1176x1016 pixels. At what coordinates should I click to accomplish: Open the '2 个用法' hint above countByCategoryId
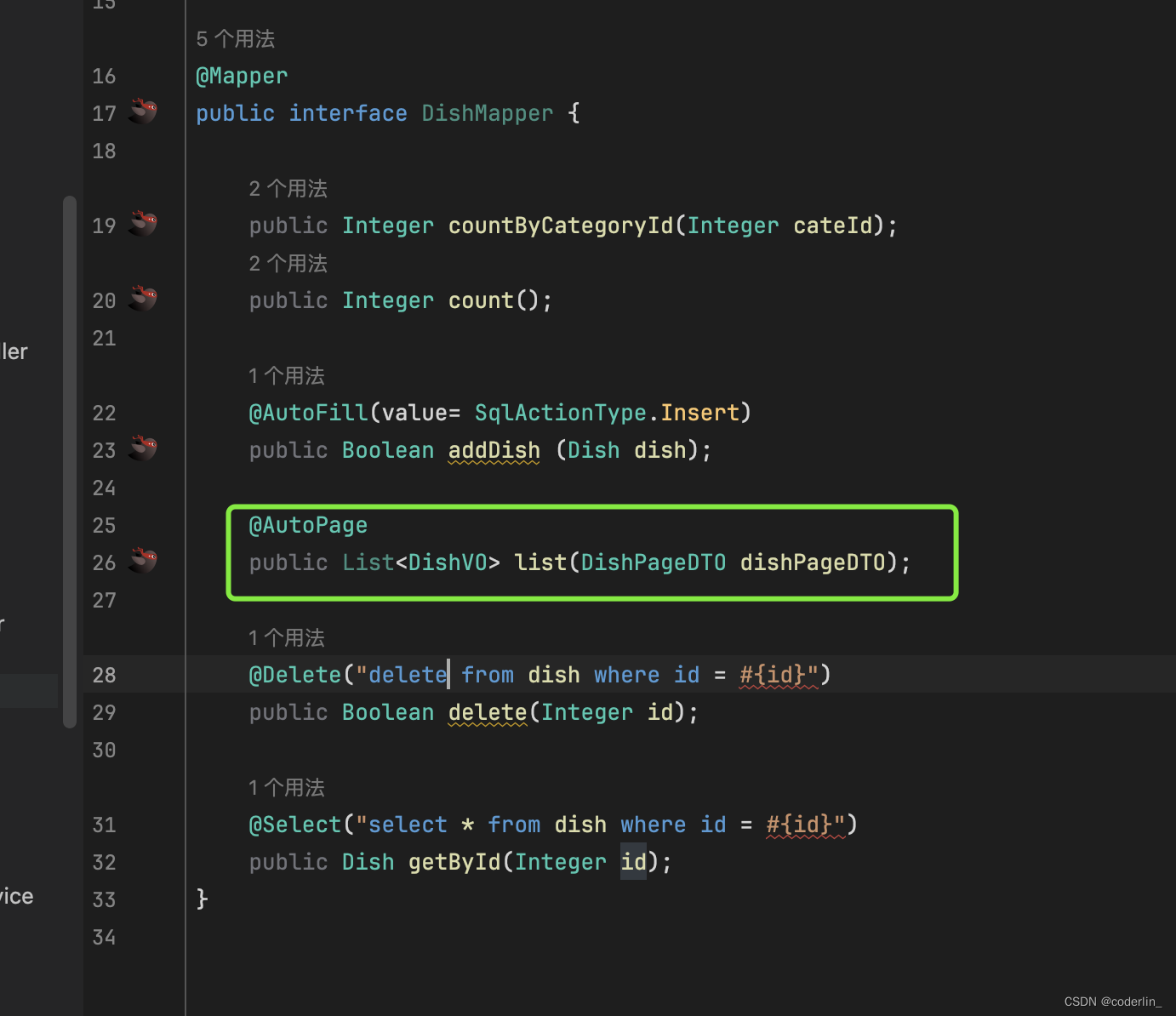point(288,189)
